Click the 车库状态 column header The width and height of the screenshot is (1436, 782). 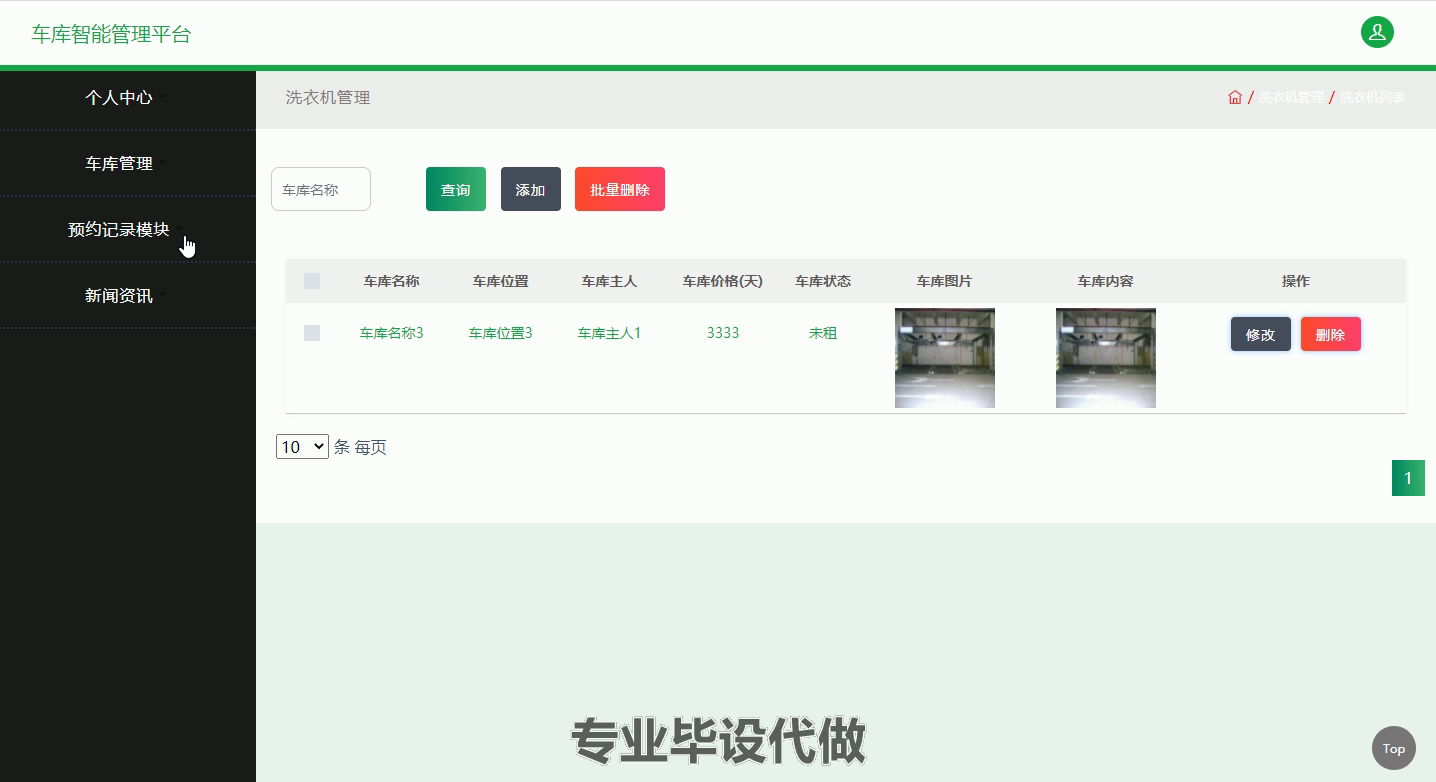823,281
